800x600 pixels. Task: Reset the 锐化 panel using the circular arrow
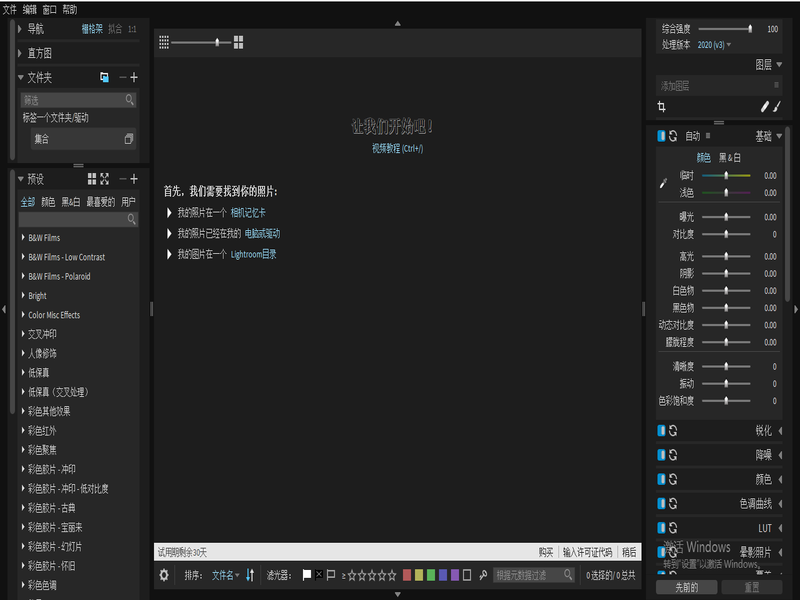(x=673, y=431)
